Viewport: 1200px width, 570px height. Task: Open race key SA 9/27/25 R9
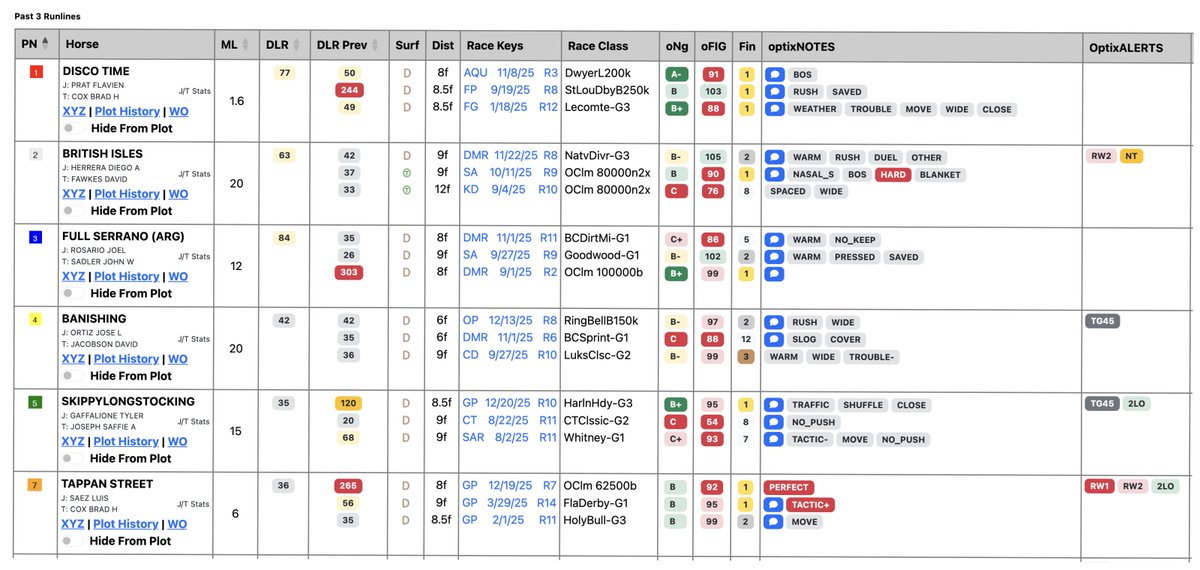click(x=511, y=256)
